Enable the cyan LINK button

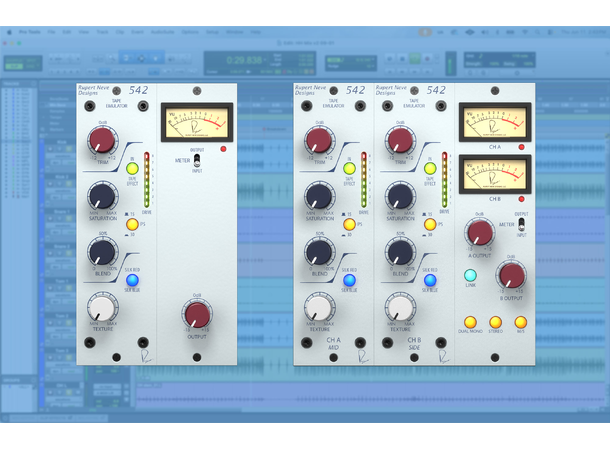pyautogui.click(x=470, y=275)
